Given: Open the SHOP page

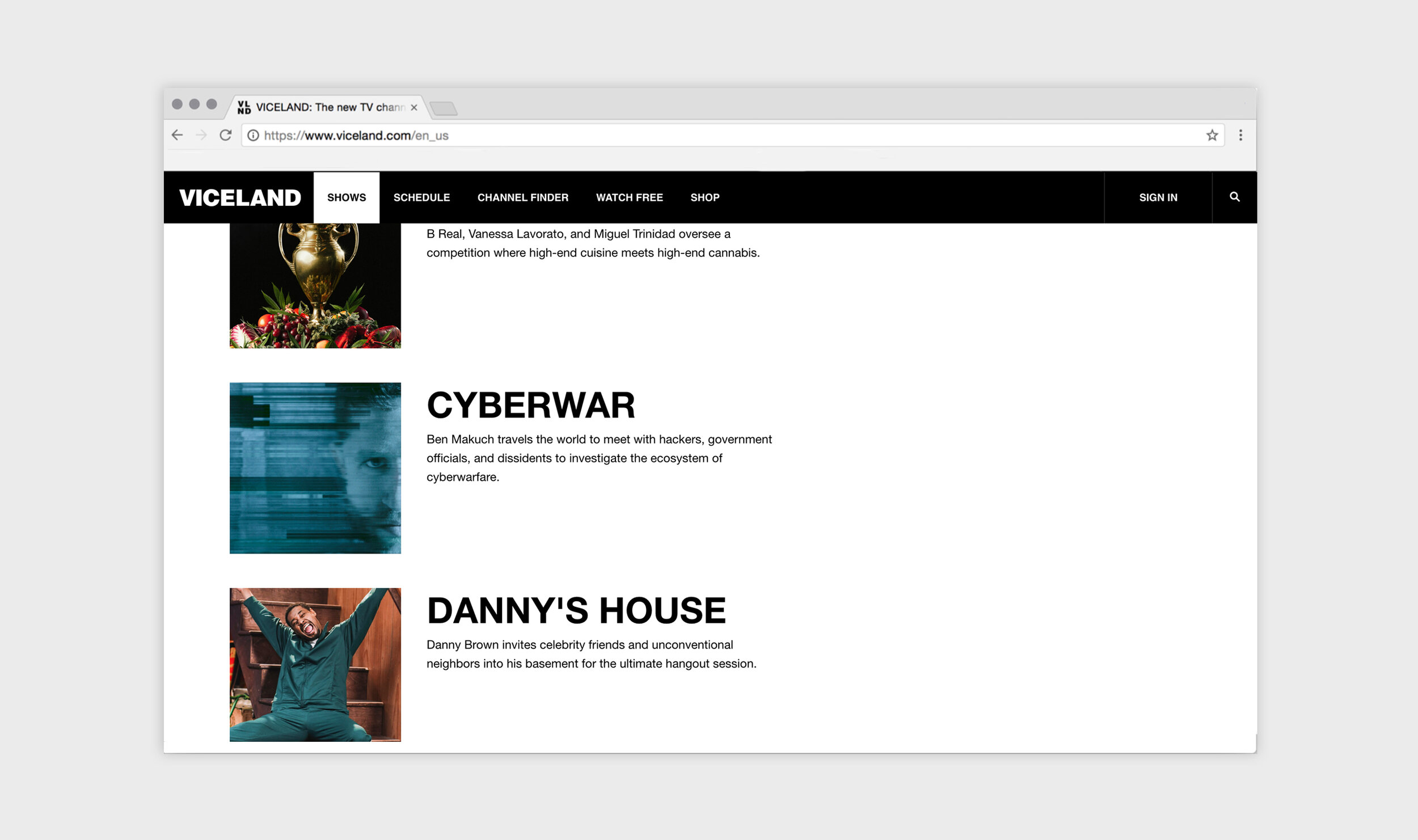Looking at the screenshot, I should 704,197.
